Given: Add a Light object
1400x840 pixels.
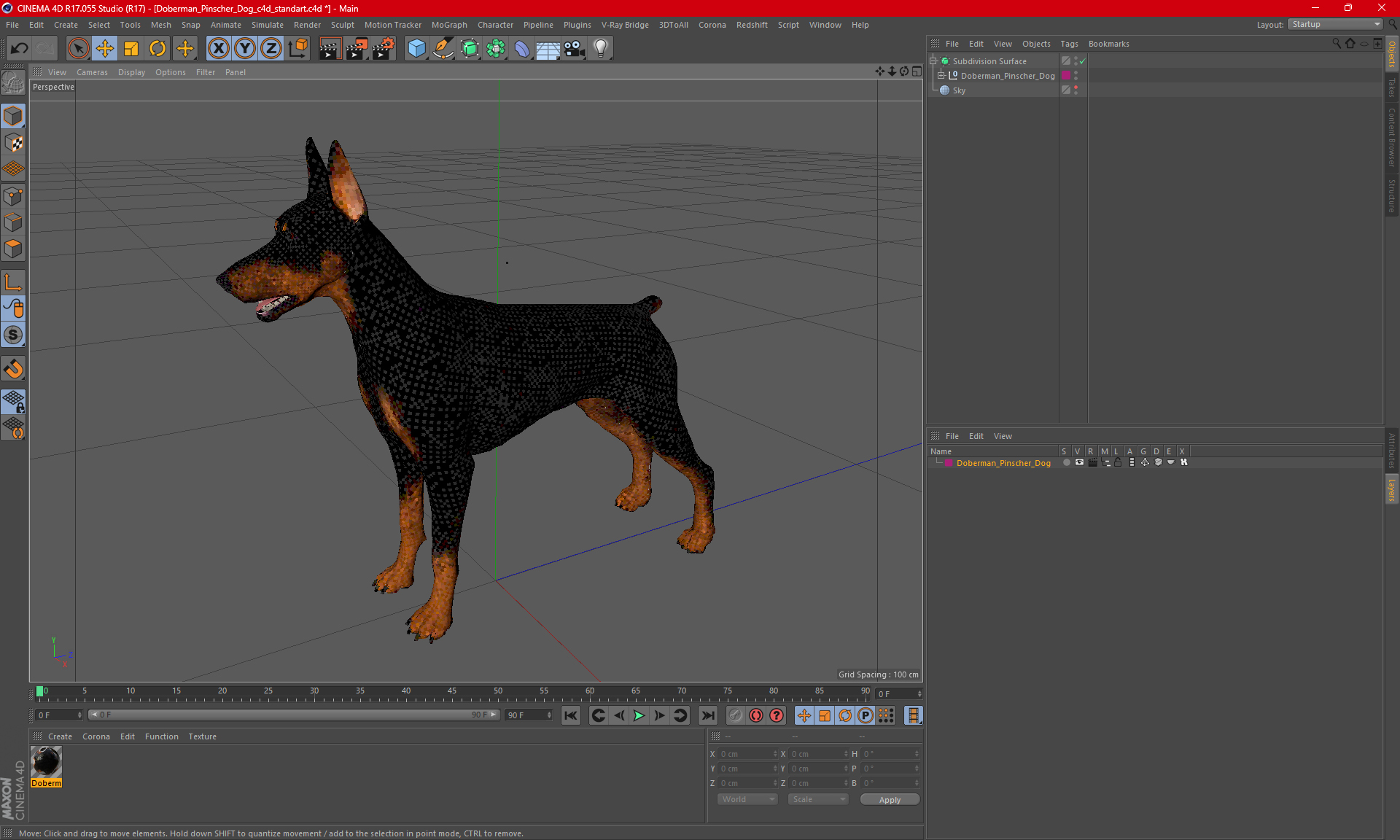Looking at the screenshot, I should pos(600,49).
